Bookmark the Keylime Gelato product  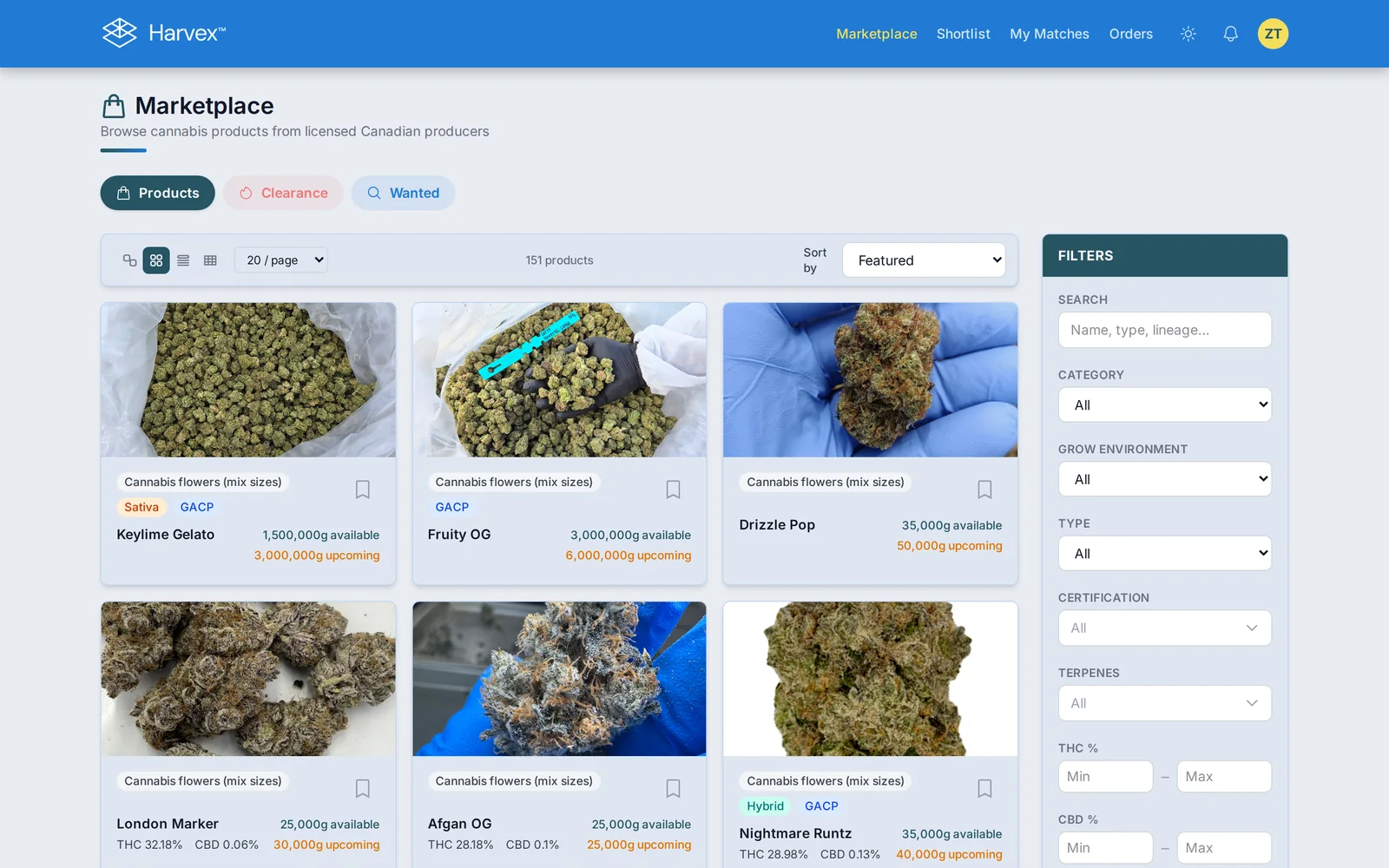pyautogui.click(x=363, y=490)
